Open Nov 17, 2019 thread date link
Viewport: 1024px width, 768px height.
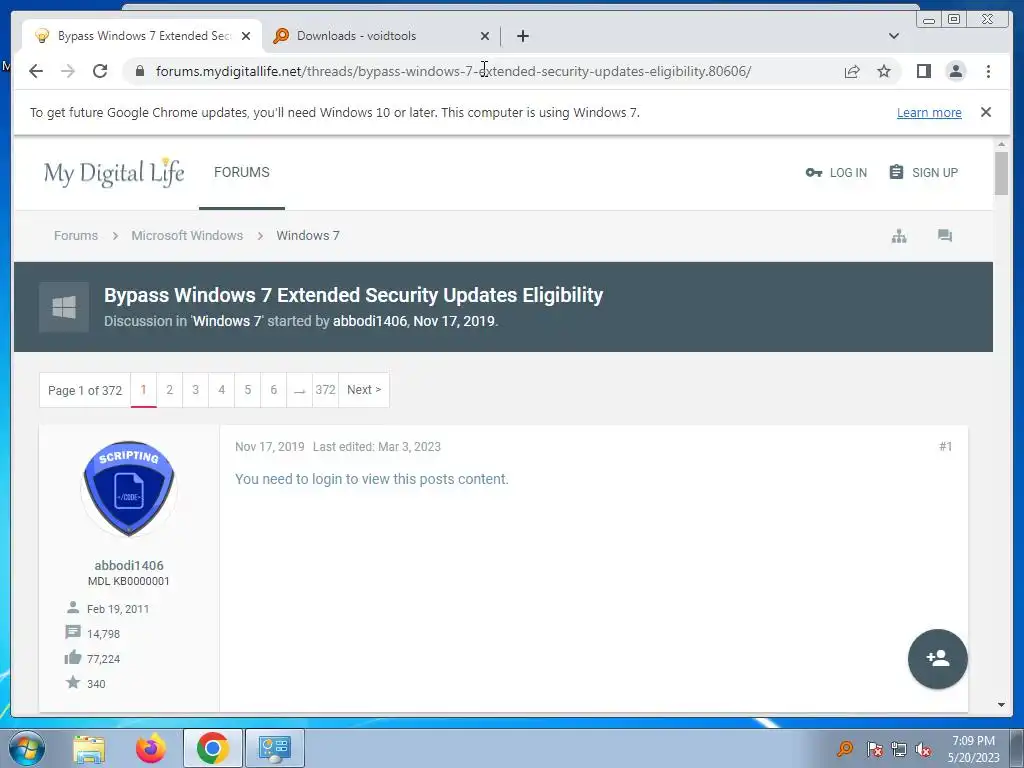pos(454,321)
